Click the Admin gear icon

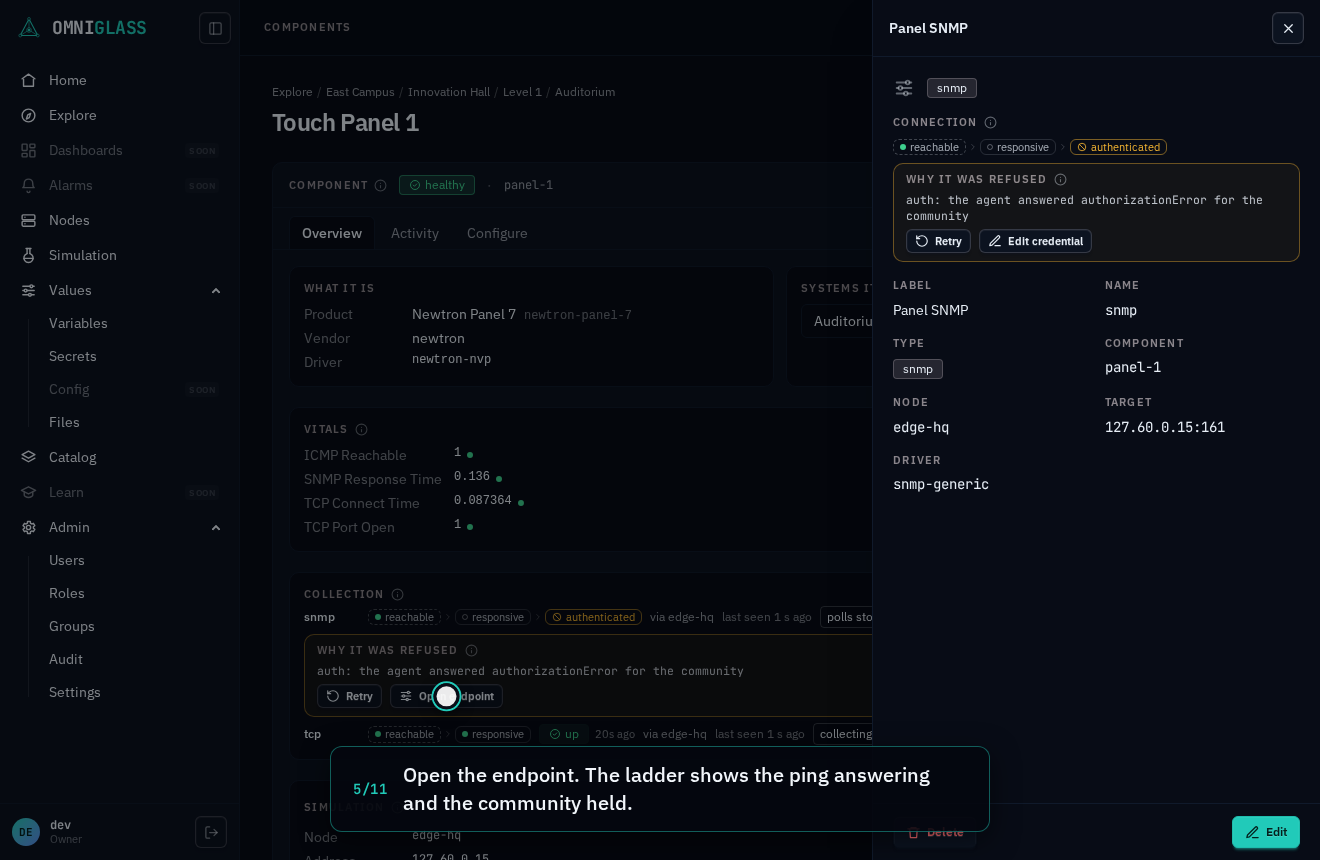29,527
